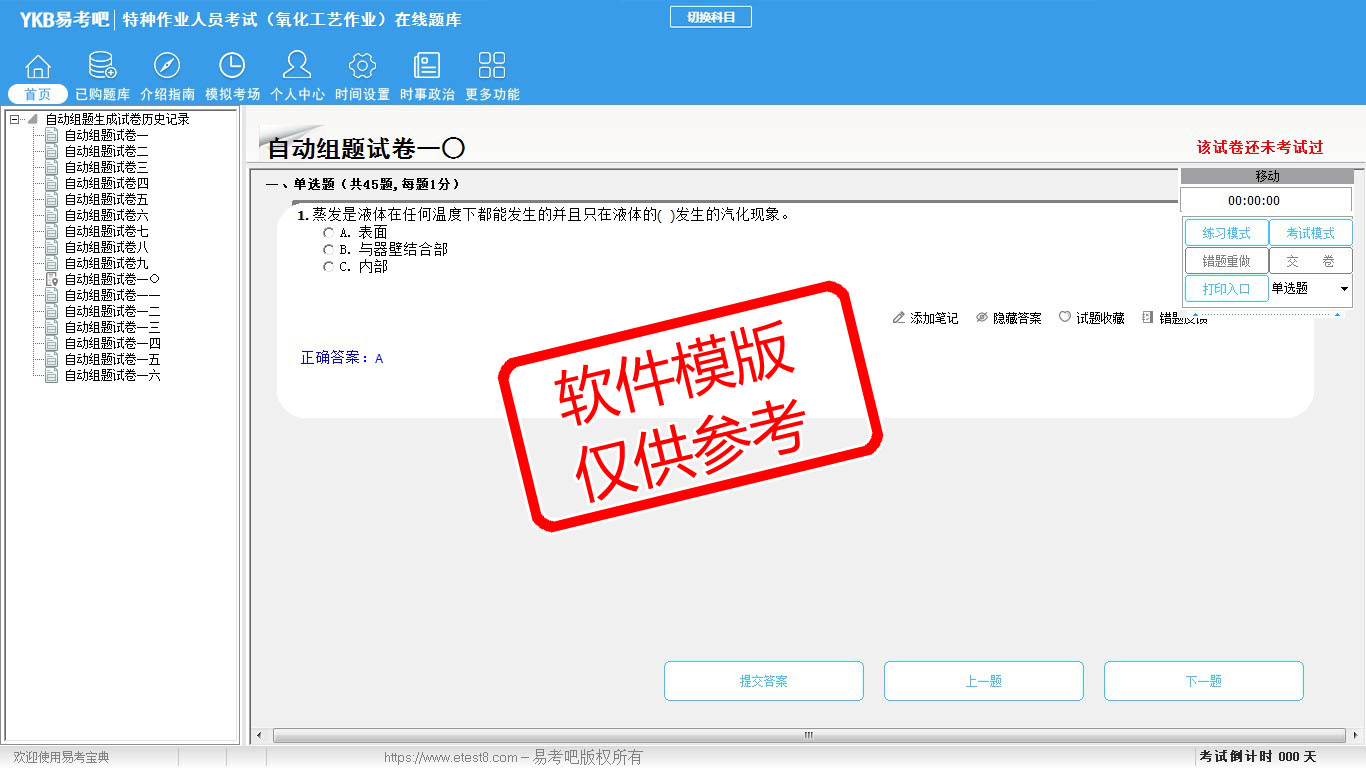Click the 切换科目 button
The width and height of the screenshot is (1366, 768).
pos(710,17)
